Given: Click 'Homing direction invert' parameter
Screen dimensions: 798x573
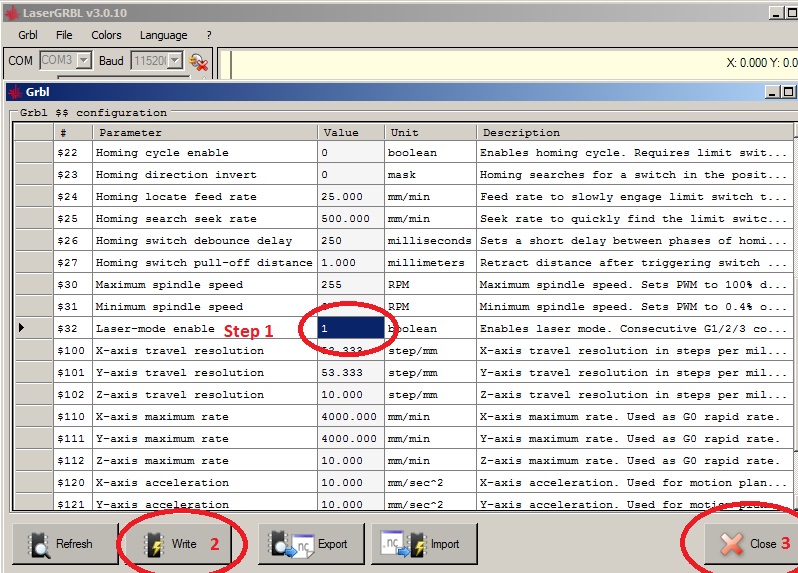Looking at the screenshot, I should (205, 175).
